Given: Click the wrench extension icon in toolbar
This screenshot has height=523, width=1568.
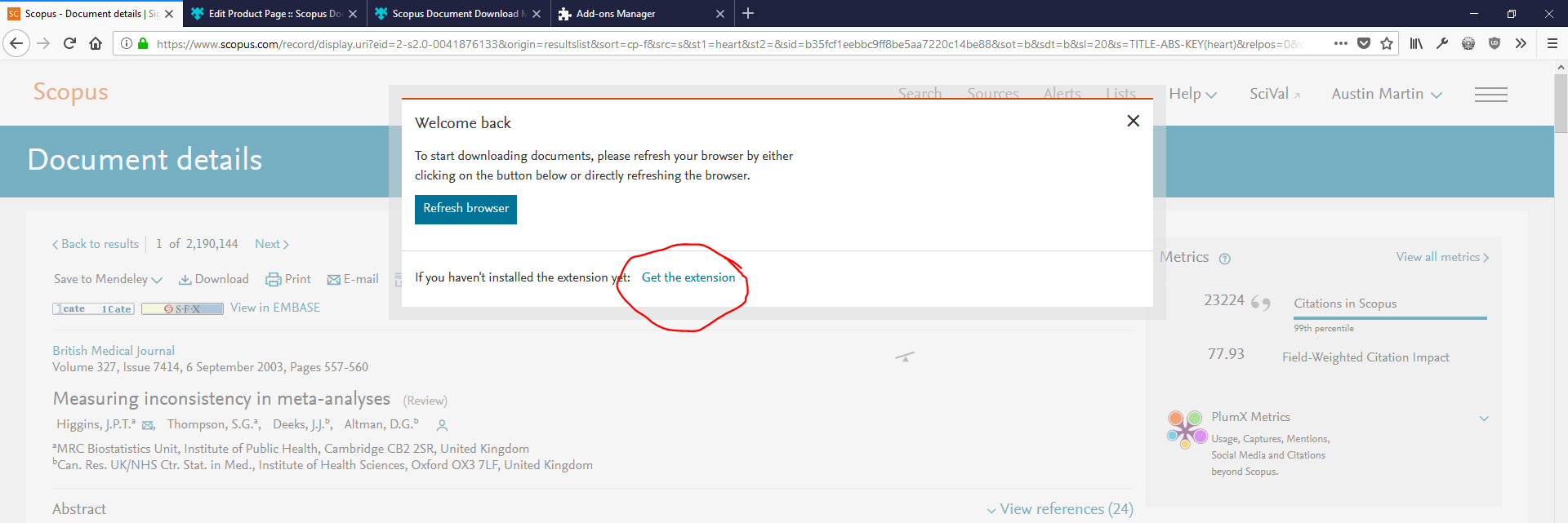Looking at the screenshot, I should tap(1442, 43).
